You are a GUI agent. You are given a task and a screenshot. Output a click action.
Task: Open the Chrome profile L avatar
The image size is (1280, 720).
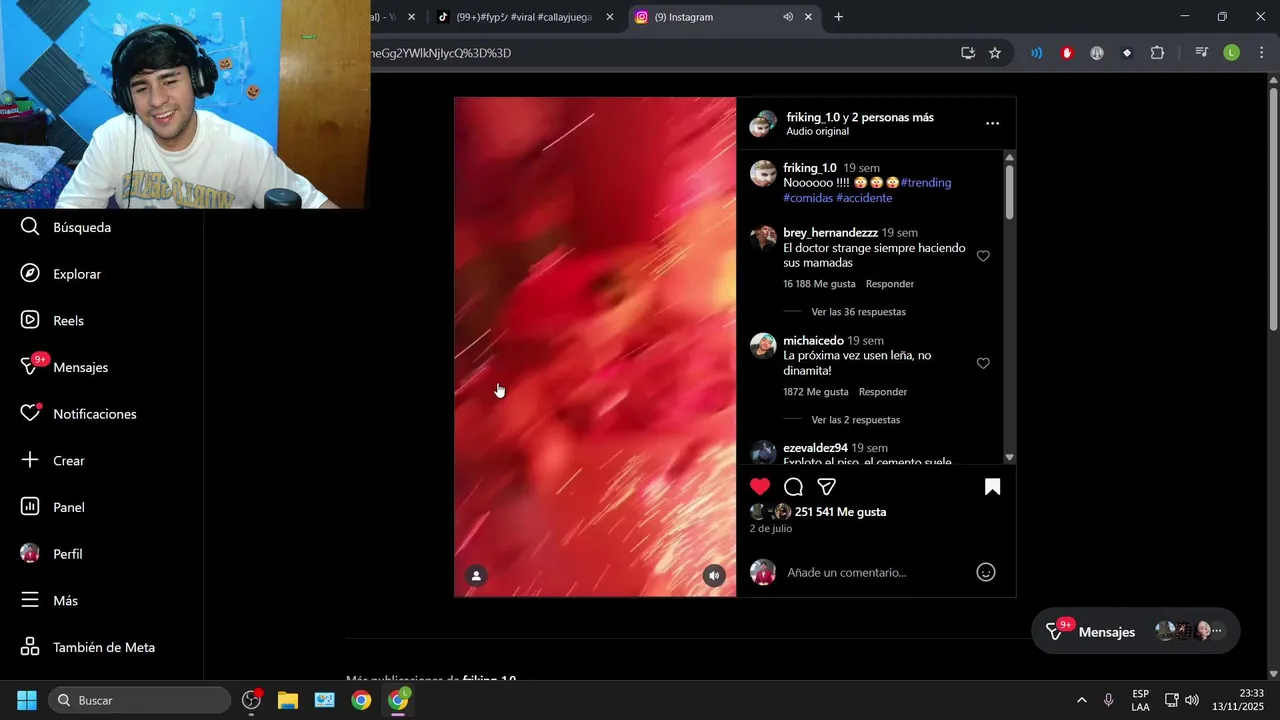1231,53
